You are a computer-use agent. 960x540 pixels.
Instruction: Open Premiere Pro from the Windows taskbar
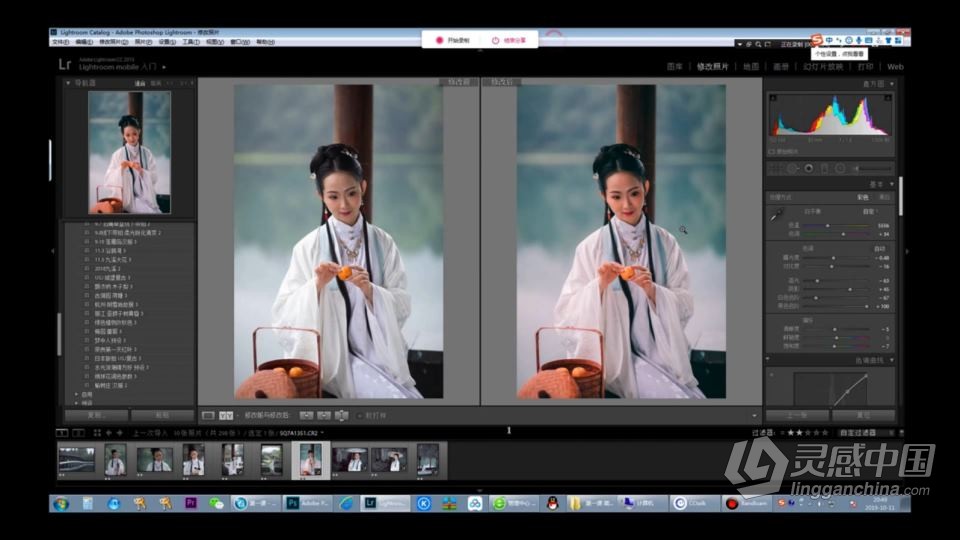(x=190, y=503)
